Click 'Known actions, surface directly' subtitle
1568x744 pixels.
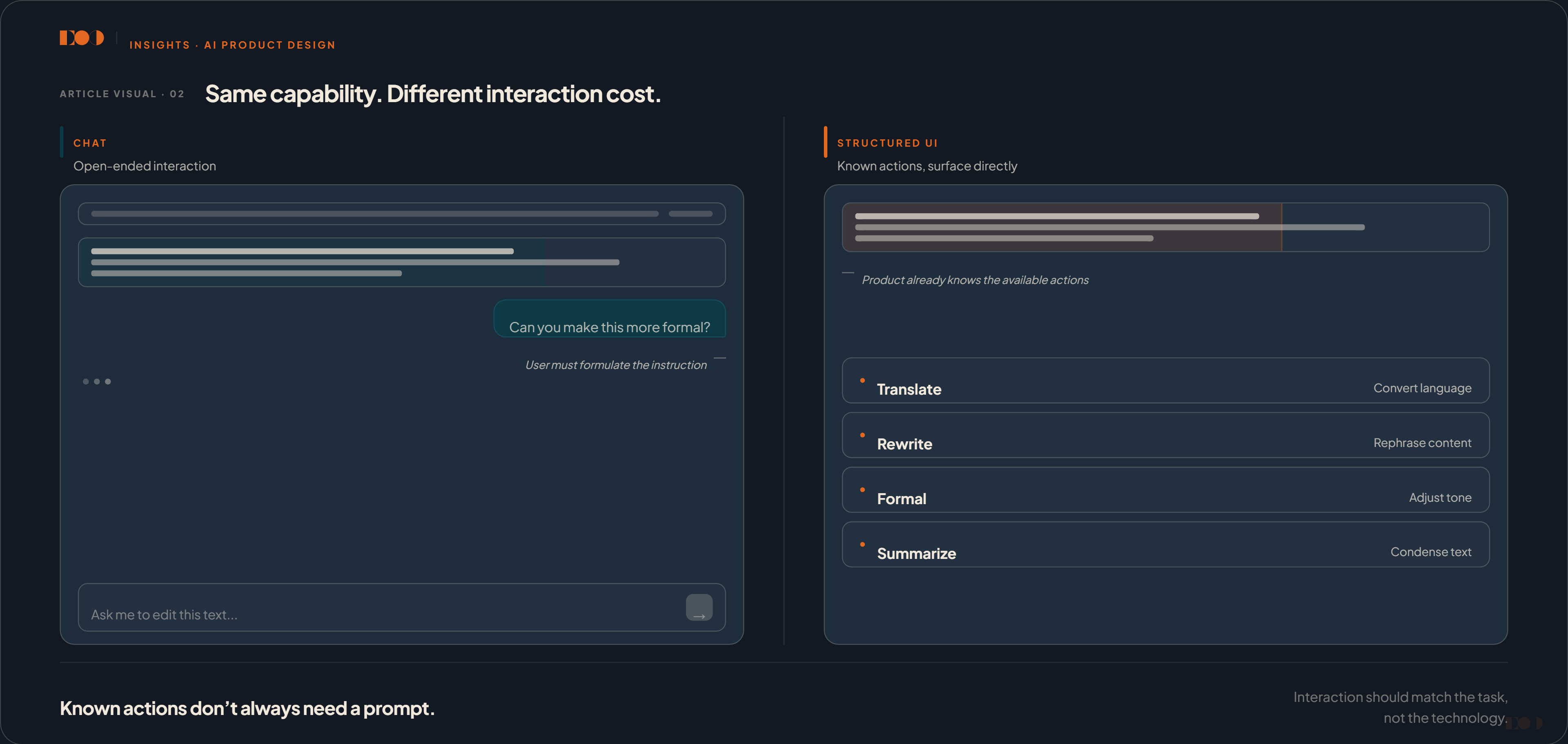click(927, 166)
